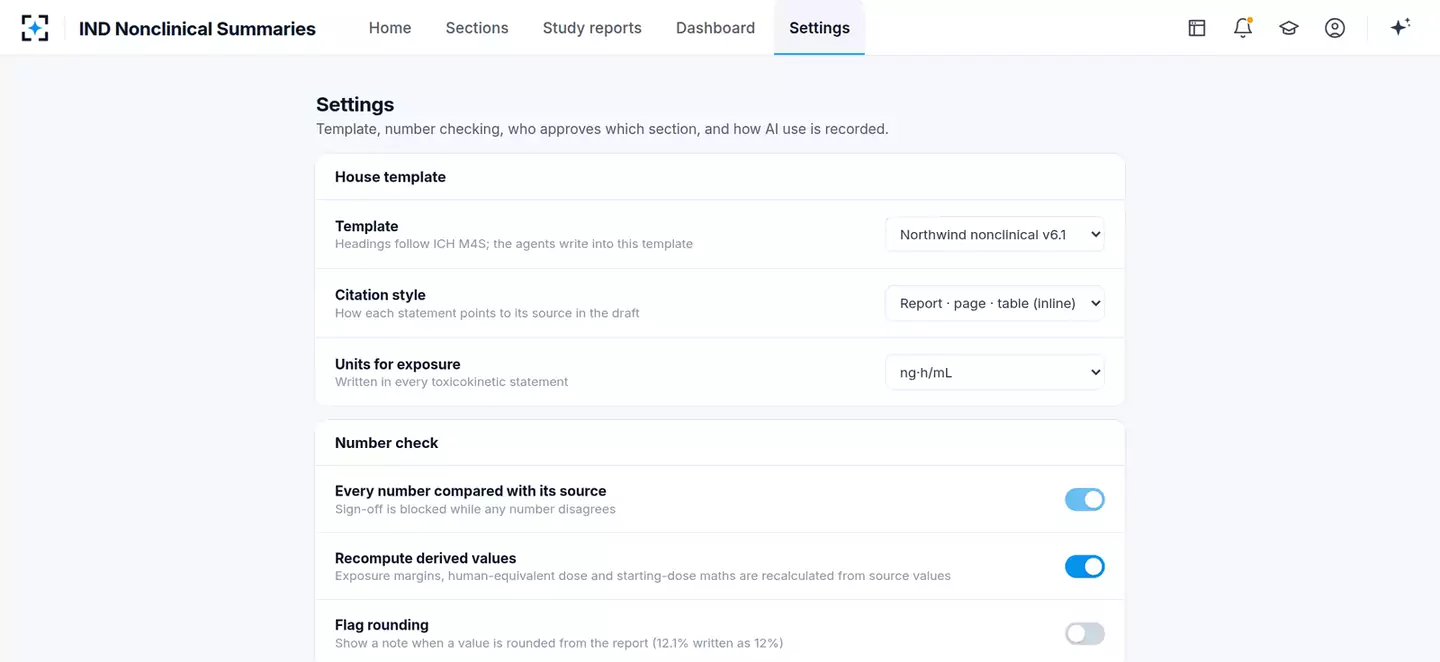The image size is (1440, 662).
Task: Open Sections tab
Action: [477, 28]
